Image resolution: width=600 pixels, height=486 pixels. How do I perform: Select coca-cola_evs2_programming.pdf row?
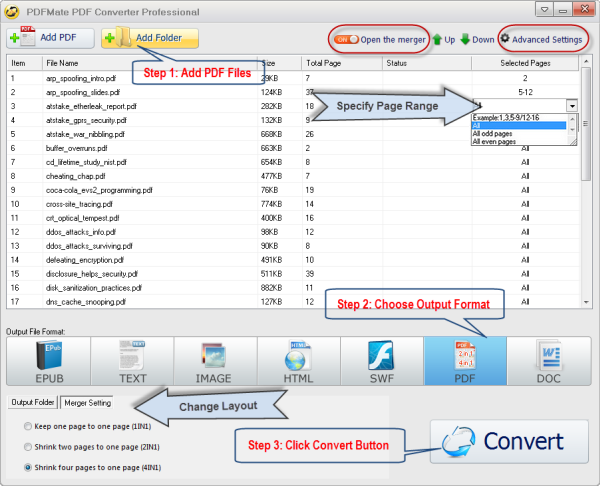(x=293, y=190)
